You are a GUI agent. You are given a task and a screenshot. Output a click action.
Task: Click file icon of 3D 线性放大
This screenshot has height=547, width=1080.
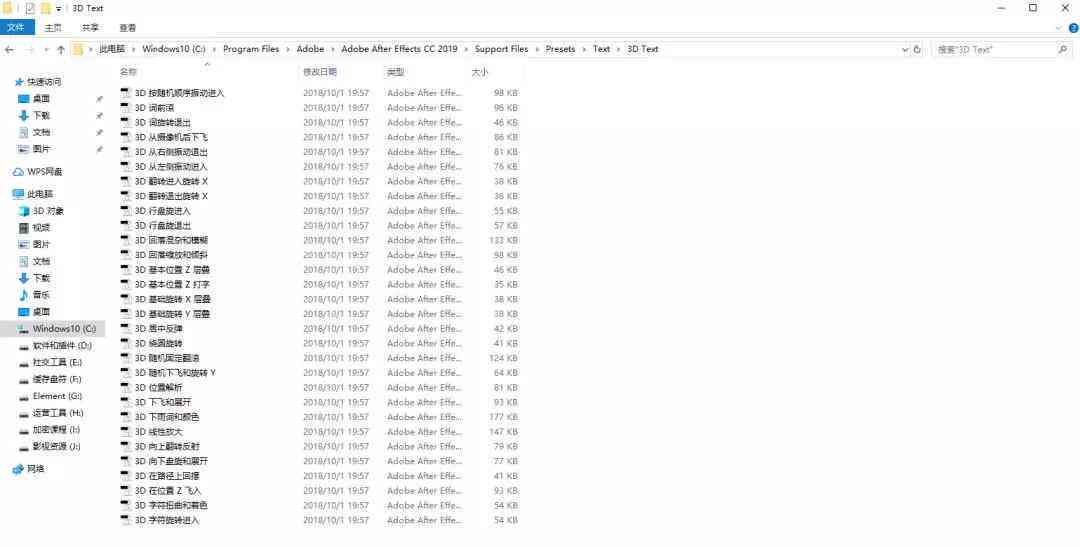pos(125,432)
